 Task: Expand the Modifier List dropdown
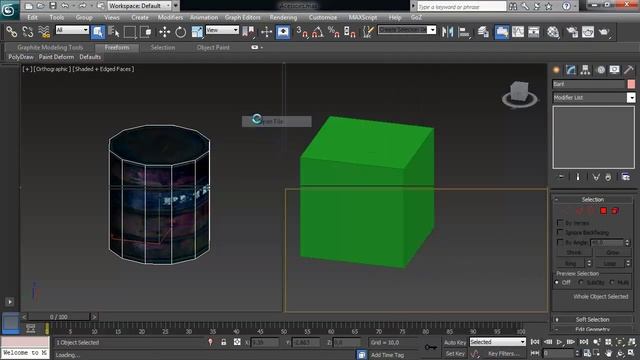631,98
